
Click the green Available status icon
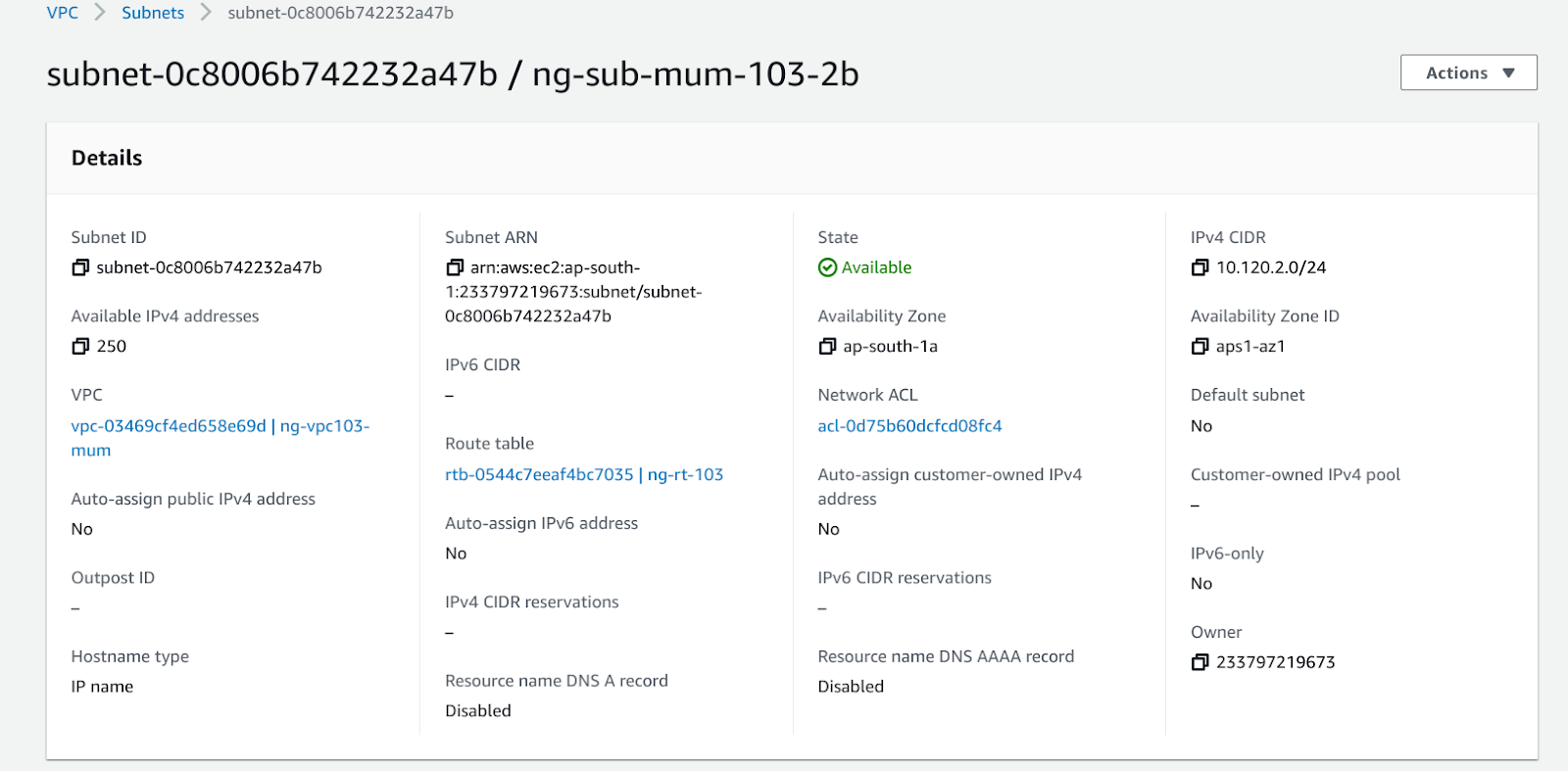pyautogui.click(x=827, y=267)
